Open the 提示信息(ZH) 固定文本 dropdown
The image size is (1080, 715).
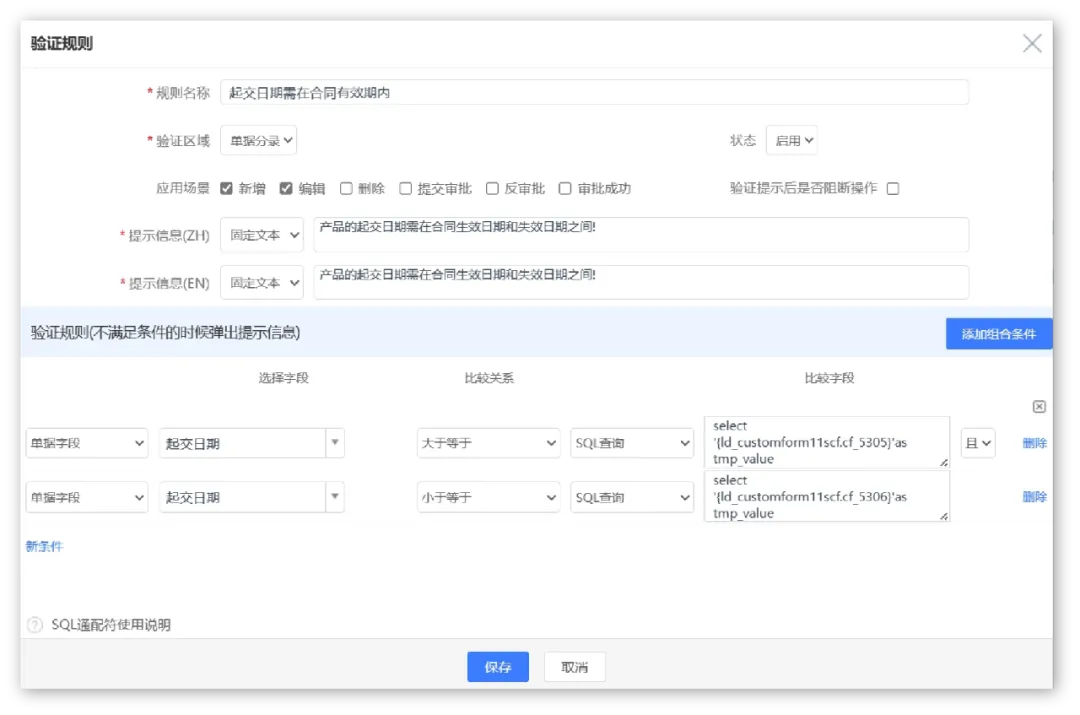(x=261, y=235)
